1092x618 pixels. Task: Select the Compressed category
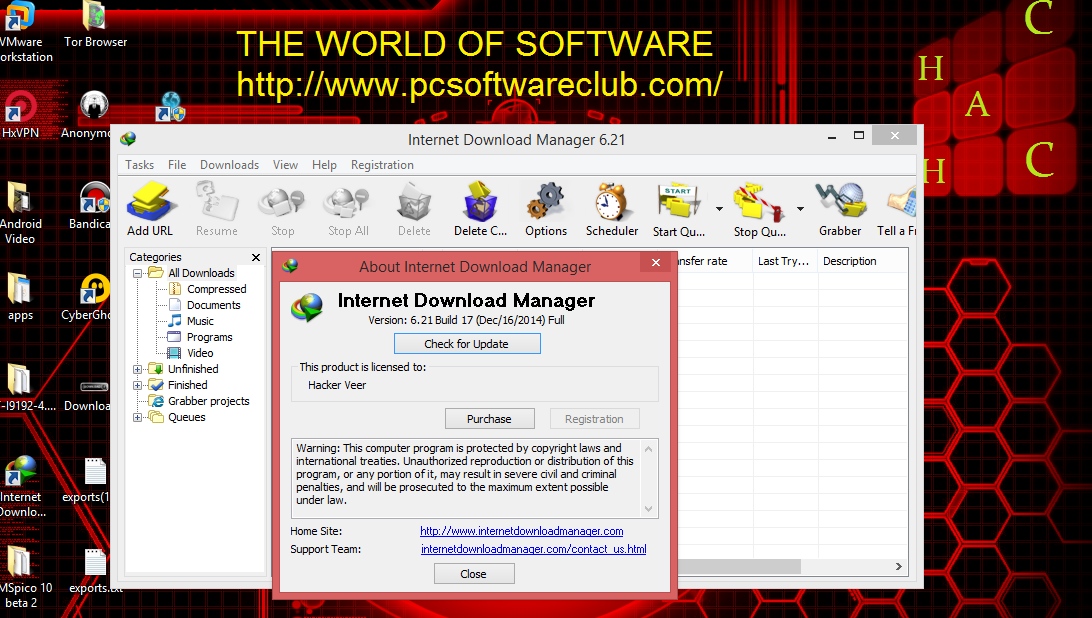click(216, 289)
